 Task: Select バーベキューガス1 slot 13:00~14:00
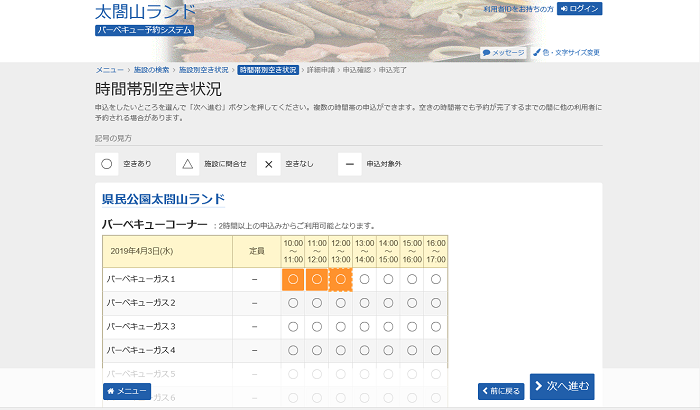click(x=364, y=280)
